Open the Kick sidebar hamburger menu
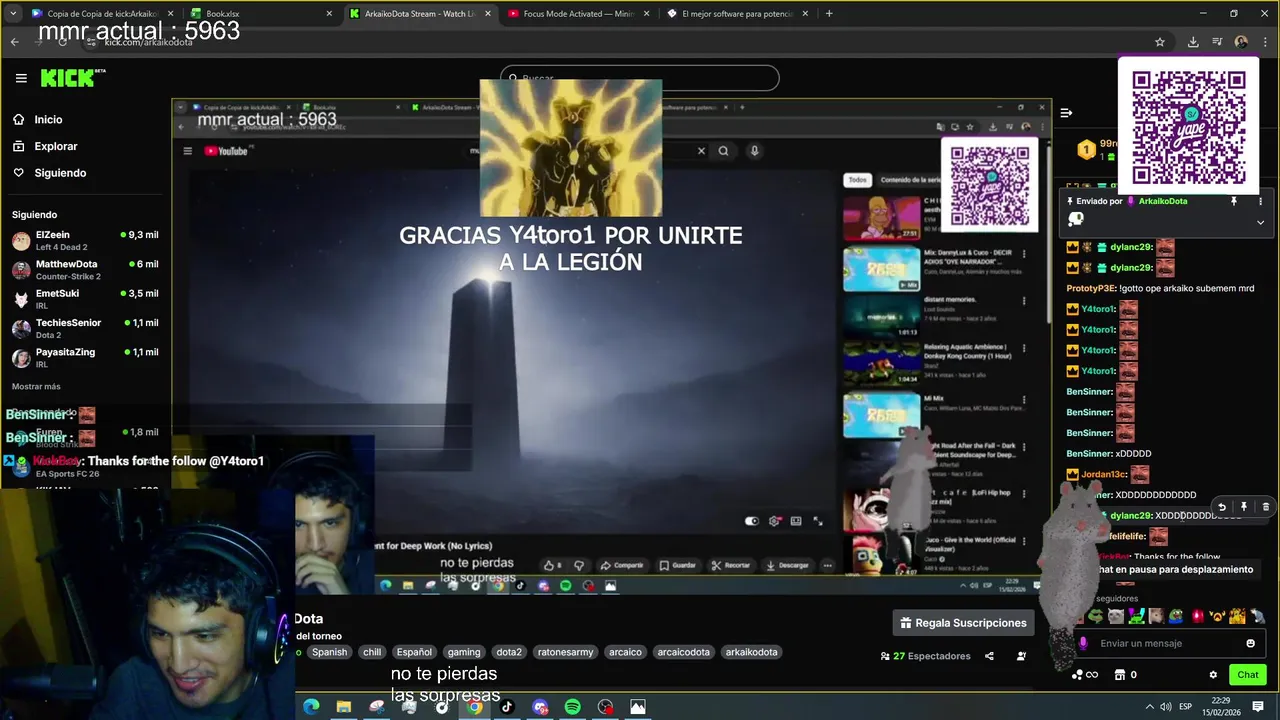 21,78
